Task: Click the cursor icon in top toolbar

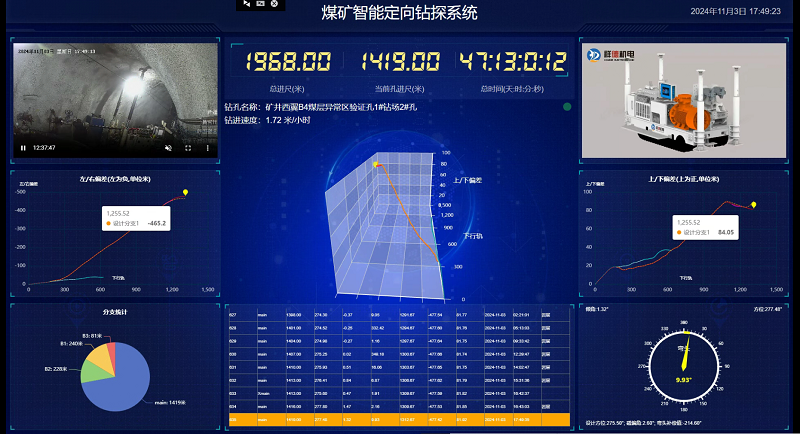Action: coord(246,5)
